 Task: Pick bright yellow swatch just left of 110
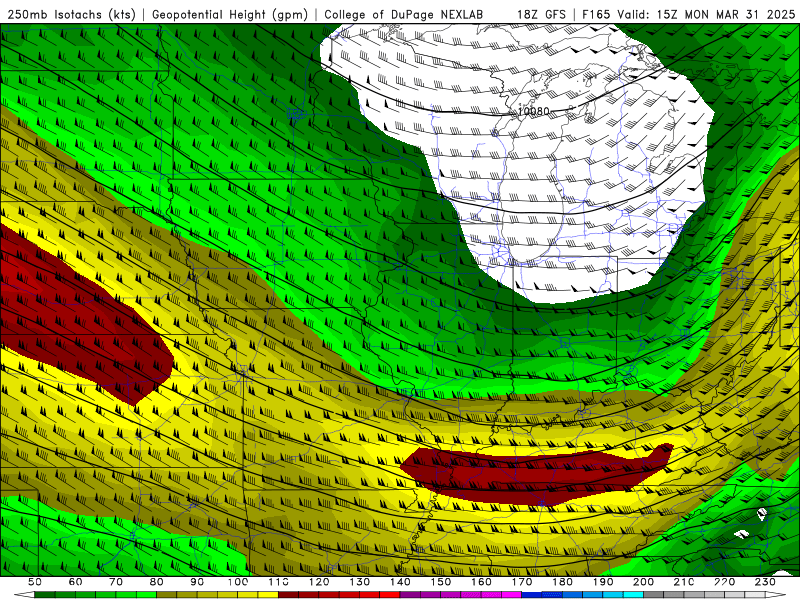tap(268, 595)
